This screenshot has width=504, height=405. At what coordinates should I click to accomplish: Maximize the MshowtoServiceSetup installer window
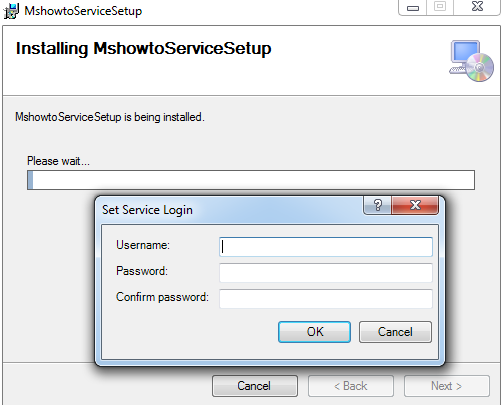[x=440, y=7]
